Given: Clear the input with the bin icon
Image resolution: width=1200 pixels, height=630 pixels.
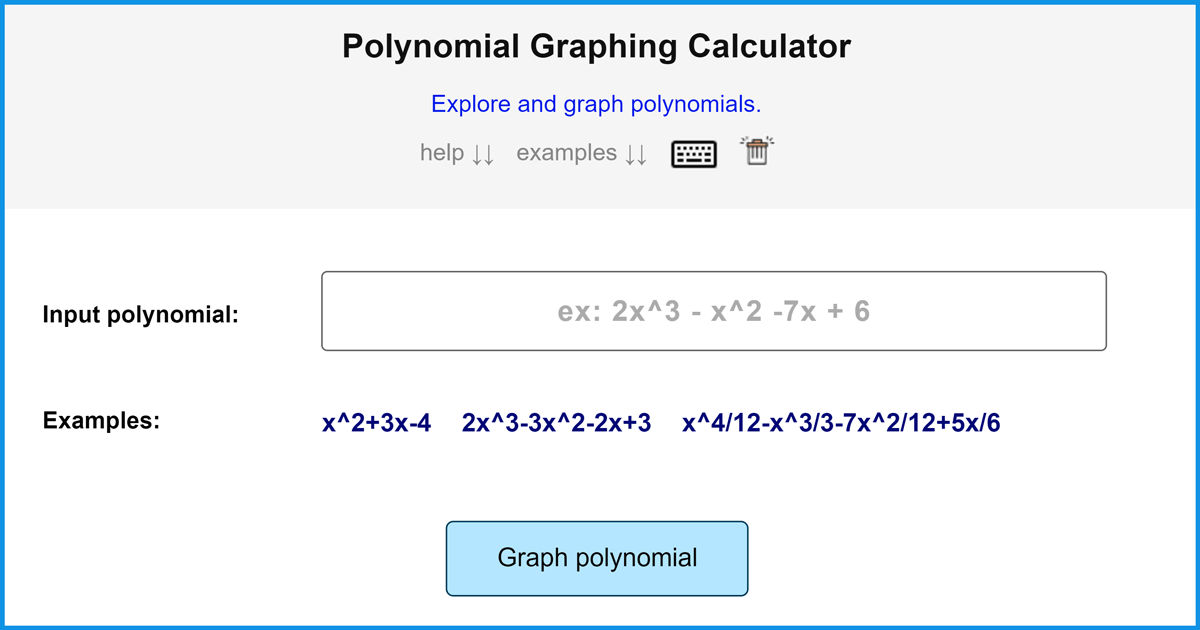Looking at the screenshot, I should click(x=757, y=152).
